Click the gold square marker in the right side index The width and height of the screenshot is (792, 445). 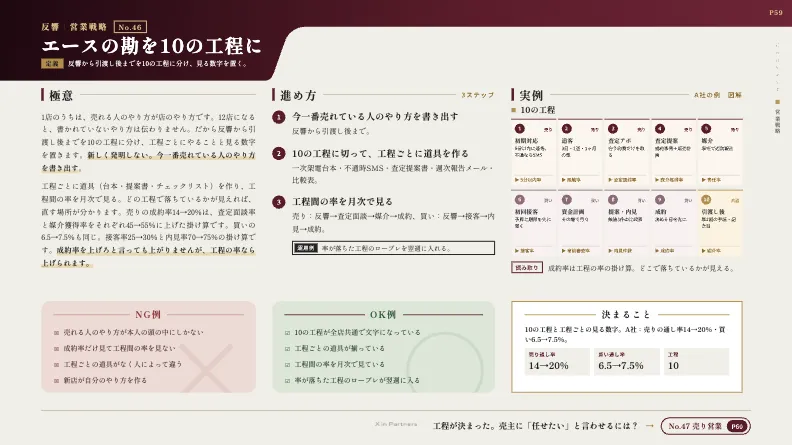777,102
